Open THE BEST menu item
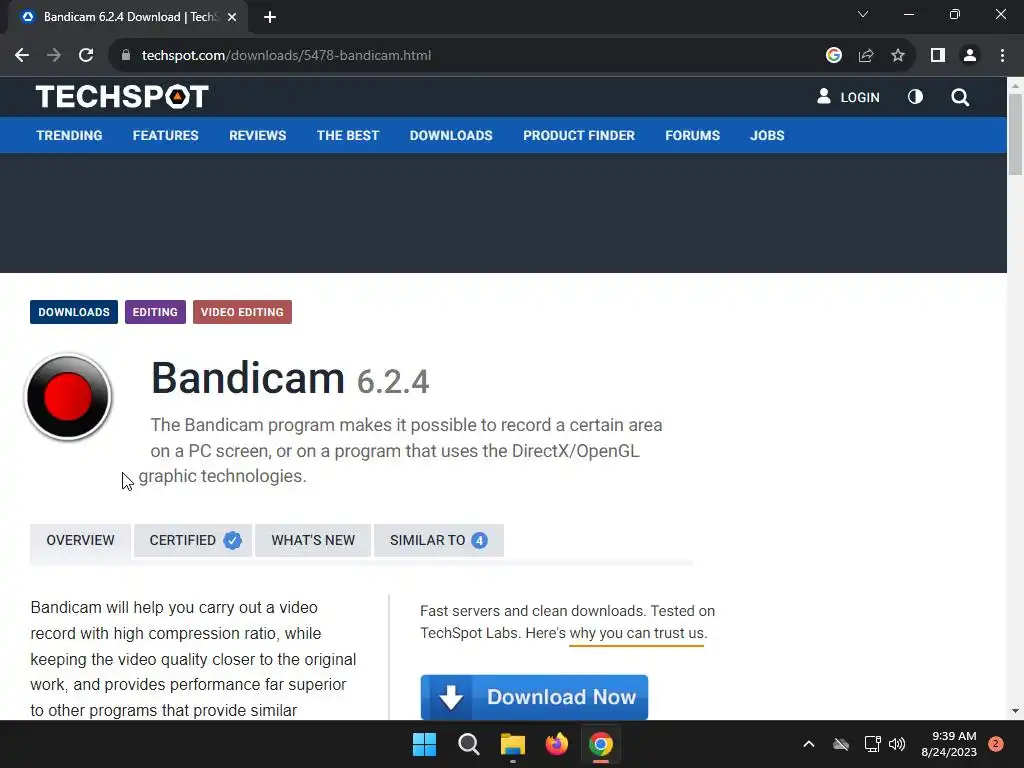1024x768 pixels. pos(348,135)
